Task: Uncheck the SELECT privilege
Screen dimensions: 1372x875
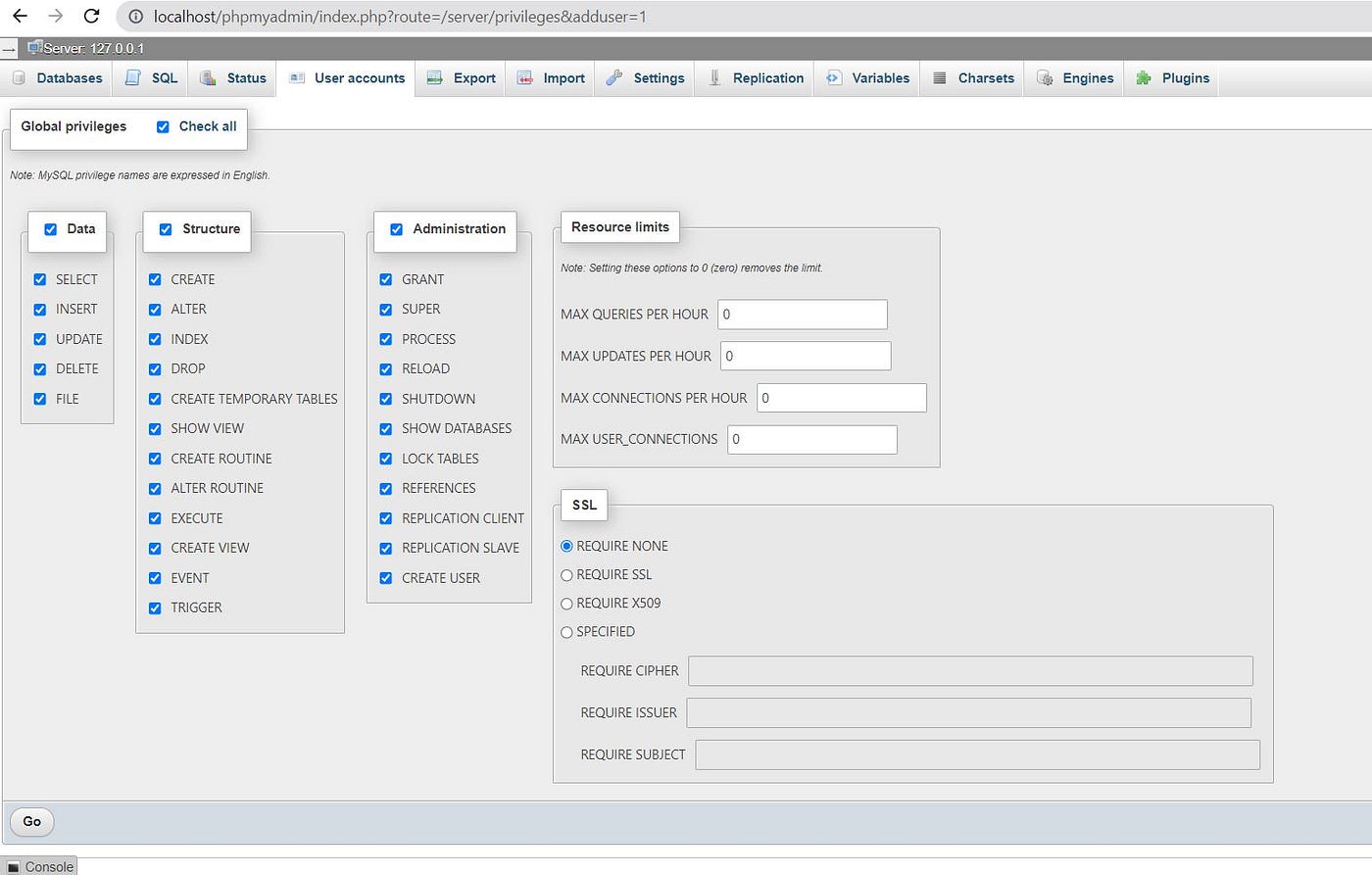Action: point(40,279)
